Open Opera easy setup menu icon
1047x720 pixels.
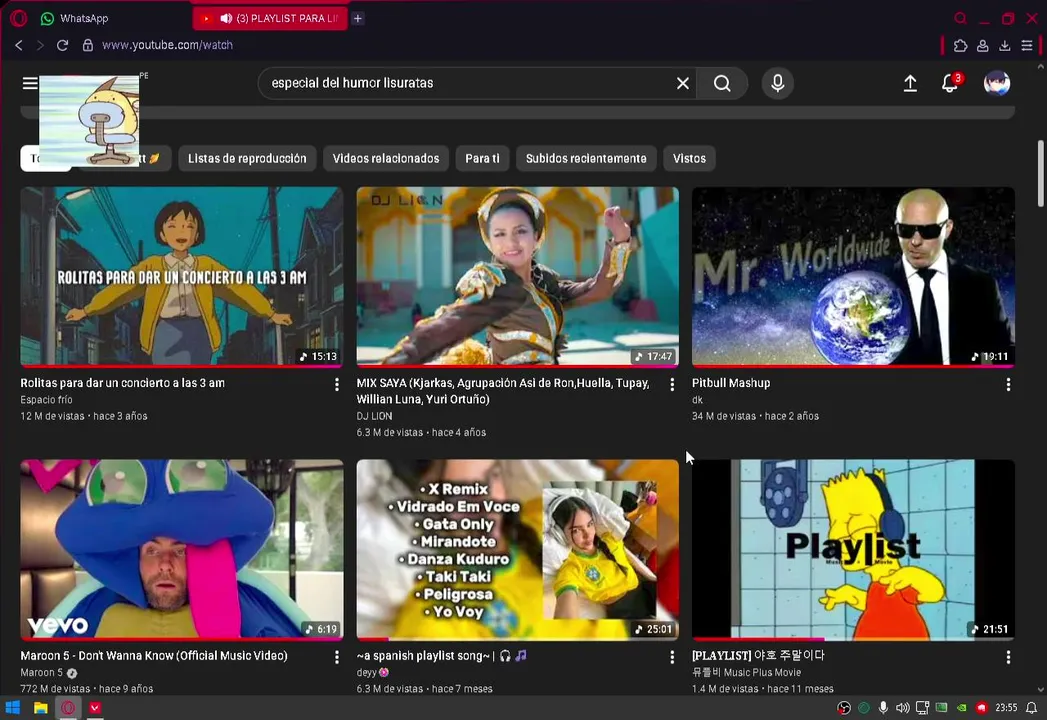[x=1027, y=45]
